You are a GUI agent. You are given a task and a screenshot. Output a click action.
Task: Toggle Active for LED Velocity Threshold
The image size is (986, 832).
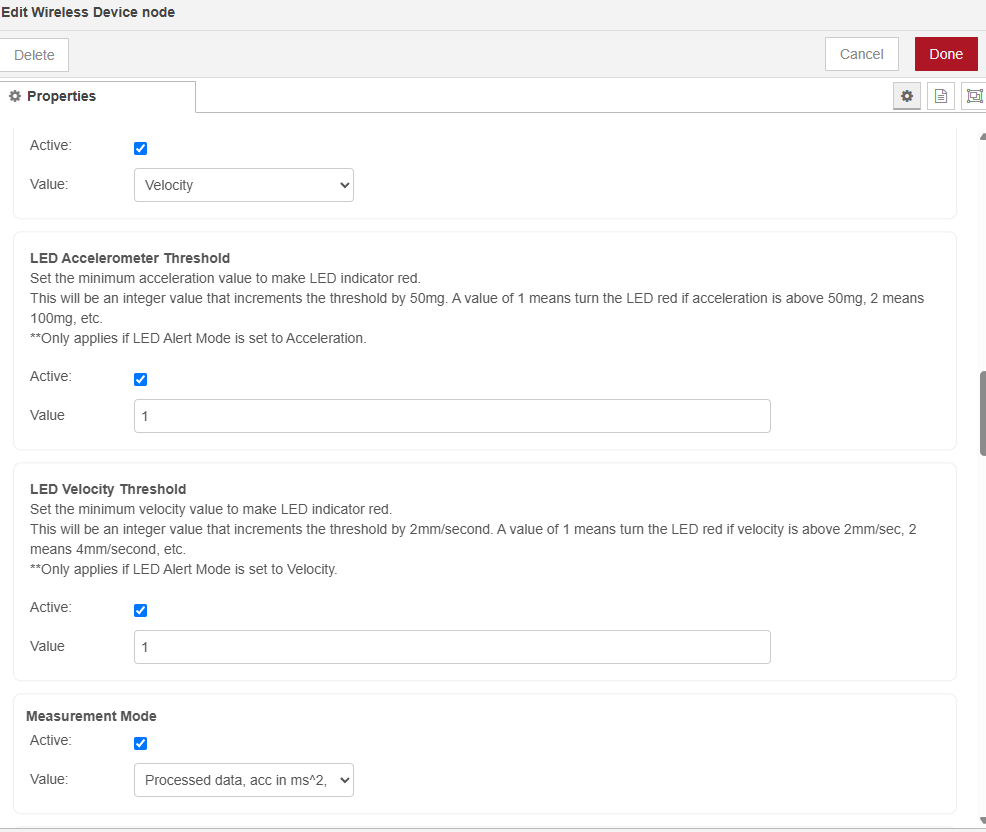(x=140, y=610)
